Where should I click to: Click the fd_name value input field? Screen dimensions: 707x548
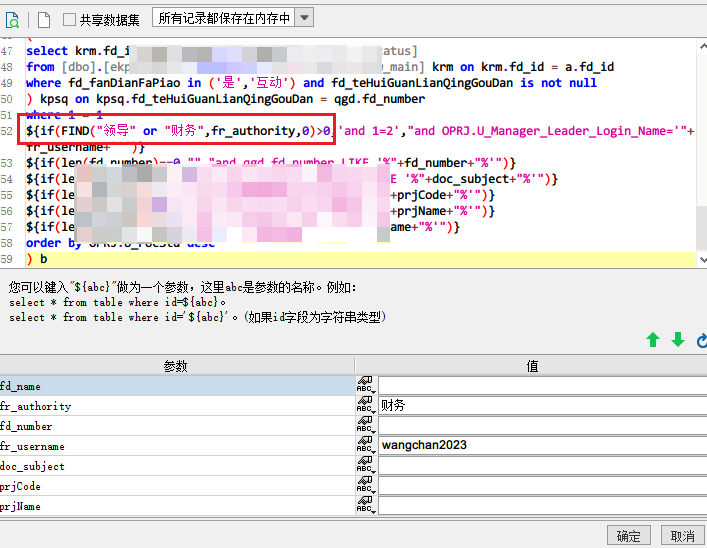pyautogui.click(x=542, y=386)
